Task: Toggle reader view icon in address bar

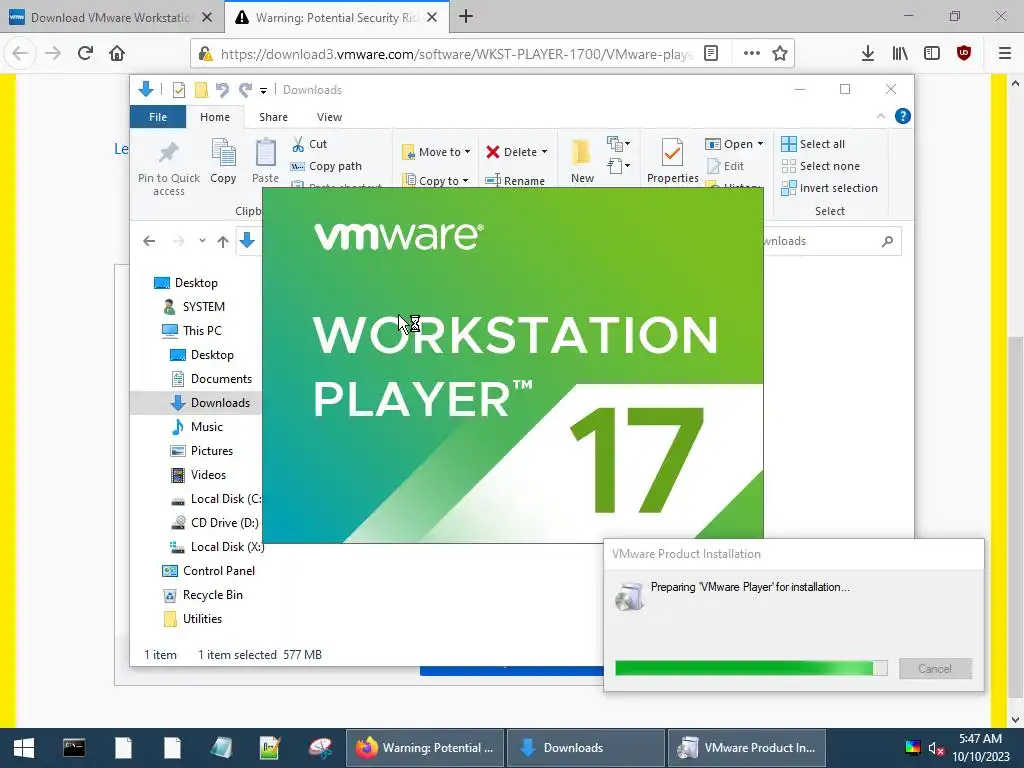Action: tap(711, 54)
